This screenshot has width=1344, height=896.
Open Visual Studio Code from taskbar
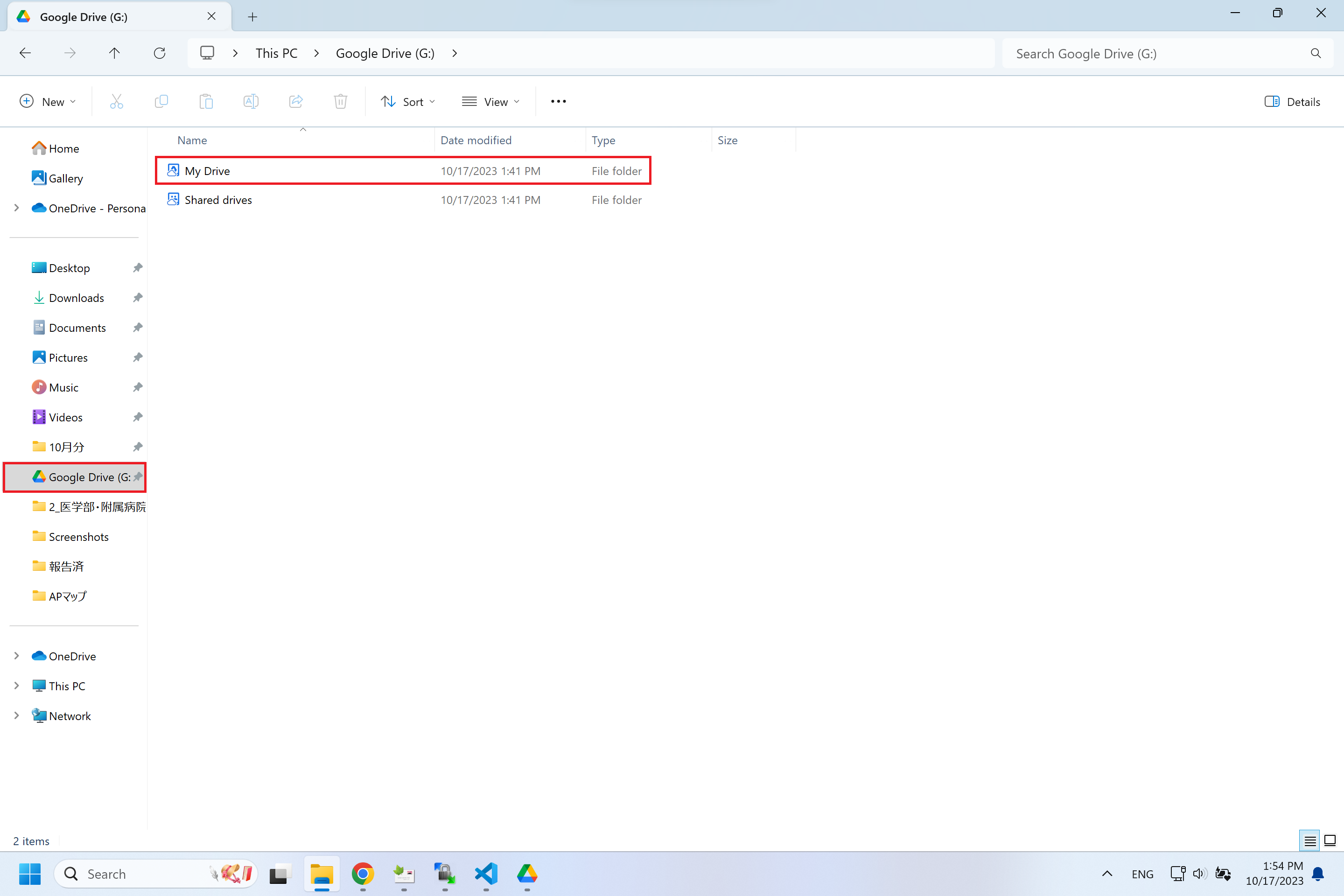[x=486, y=874]
